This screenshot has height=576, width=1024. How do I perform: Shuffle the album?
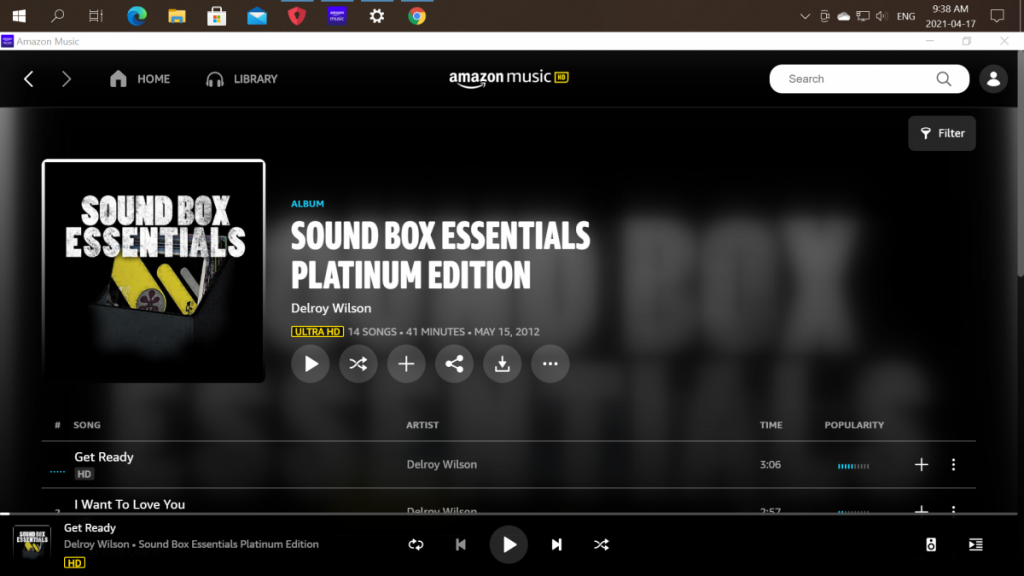coord(358,364)
